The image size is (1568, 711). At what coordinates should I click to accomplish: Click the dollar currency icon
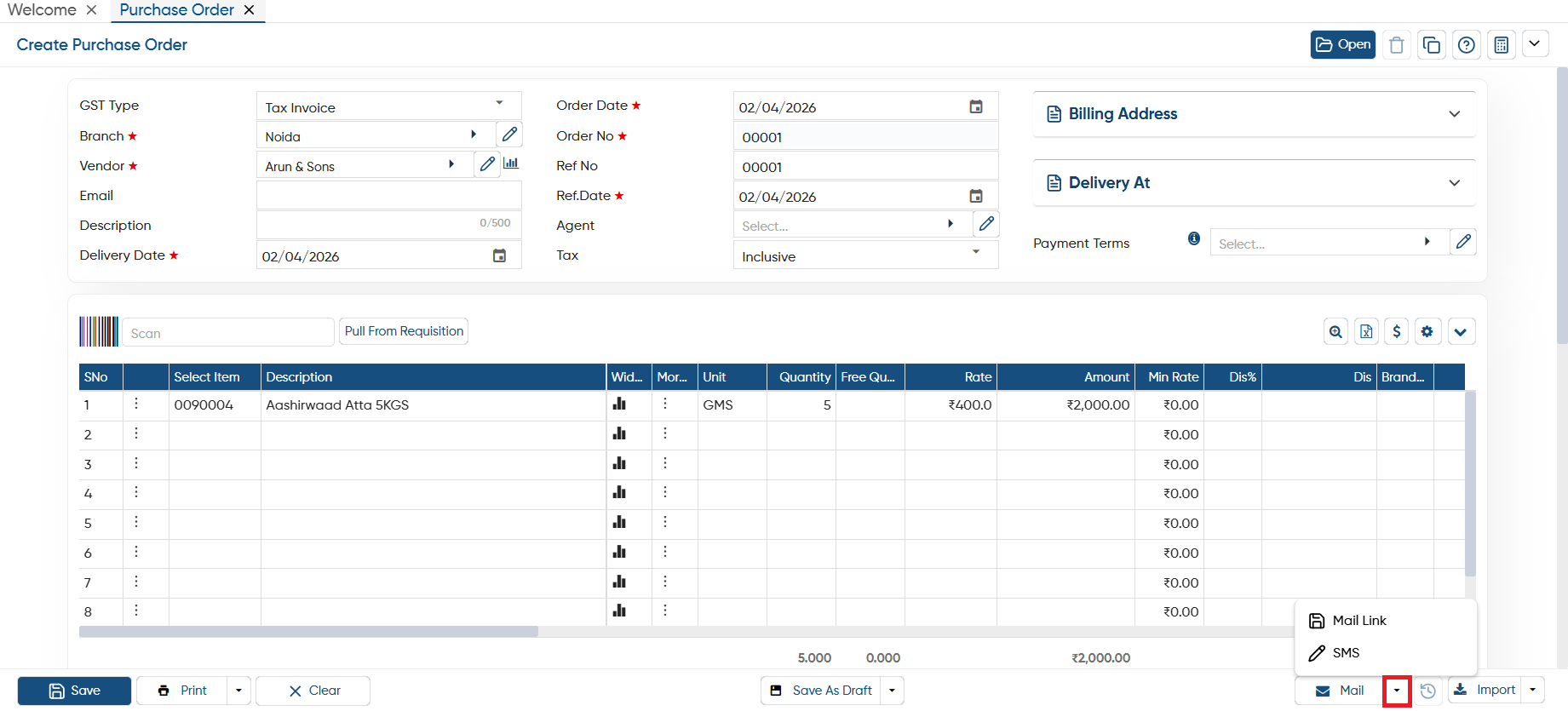pos(1397,332)
